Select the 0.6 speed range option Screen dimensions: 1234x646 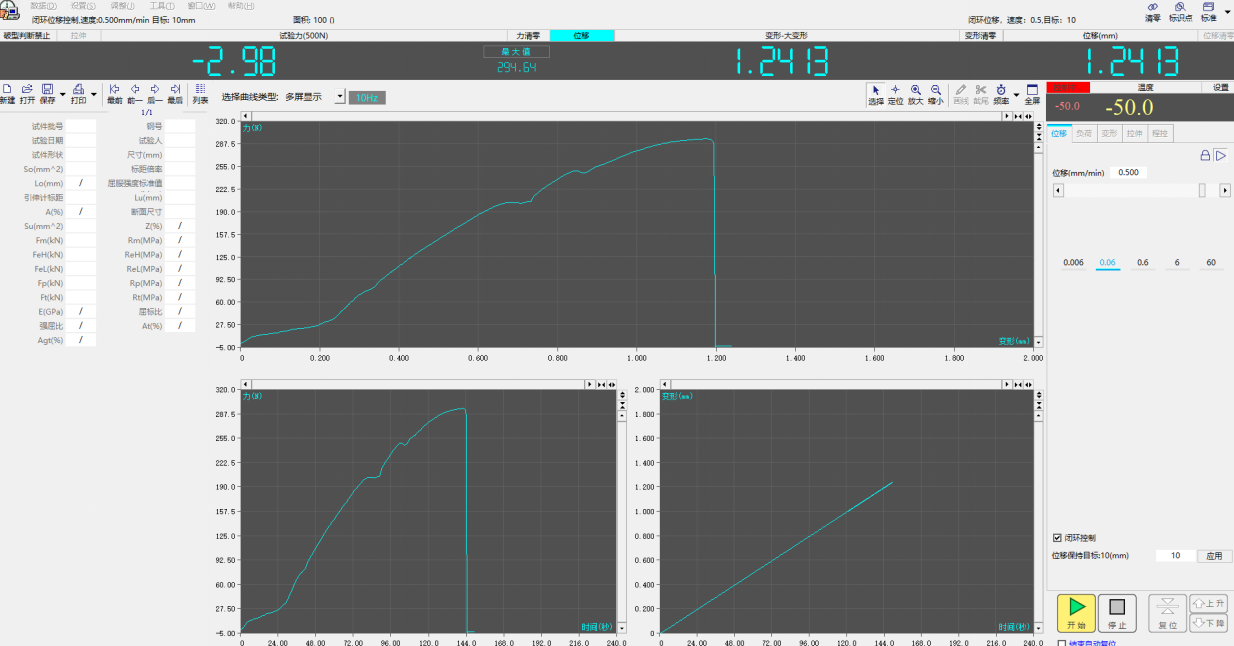pyautogui.click(x=1142, y=263)
